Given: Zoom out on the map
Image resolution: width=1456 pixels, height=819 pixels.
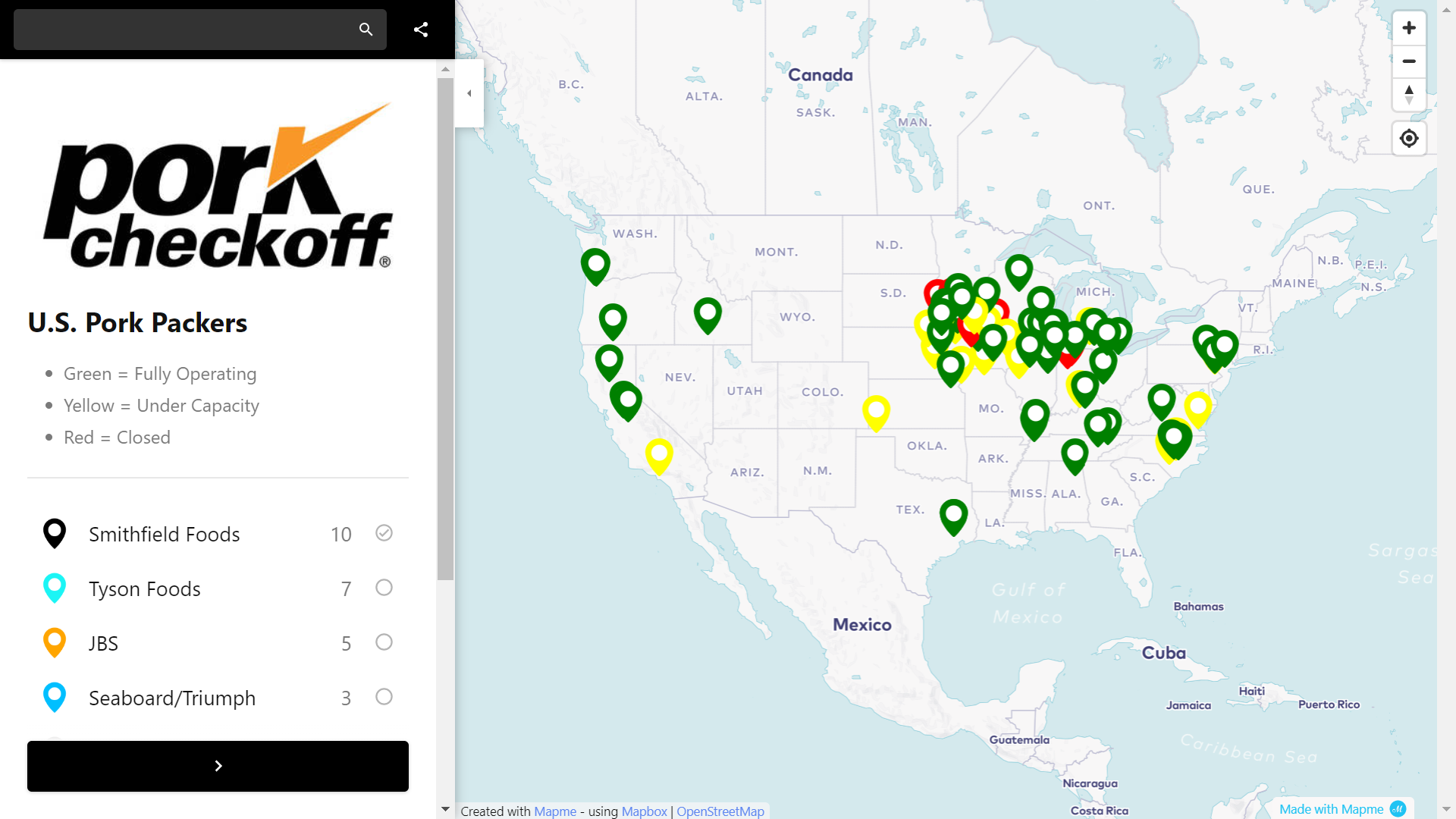Looking at the screenshot, I should 1409,61.
